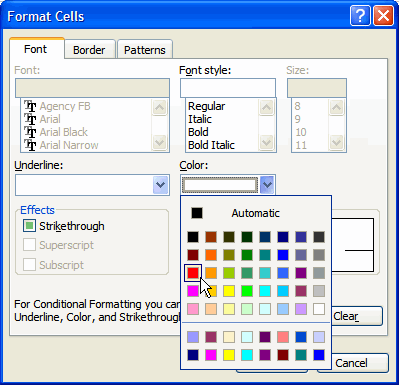Click the Font list down arrow
399x385 pixels.
coord(159,142)
